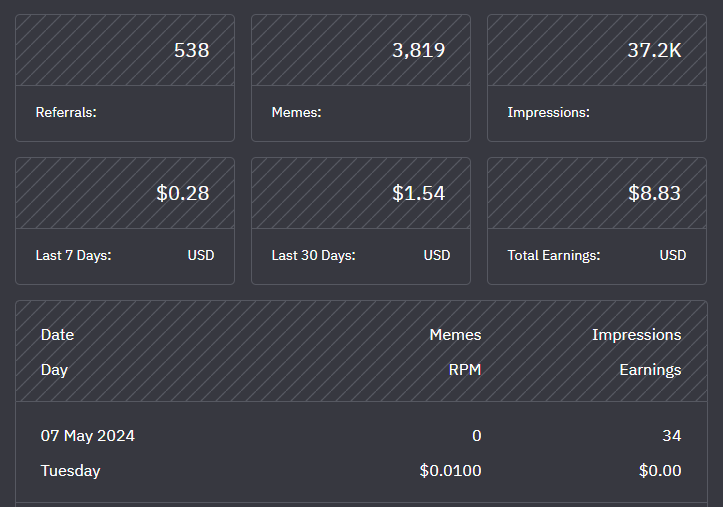Click the Tuesday day entry
The width and height of the screenshot is (723, 507).
pos(70,470)
